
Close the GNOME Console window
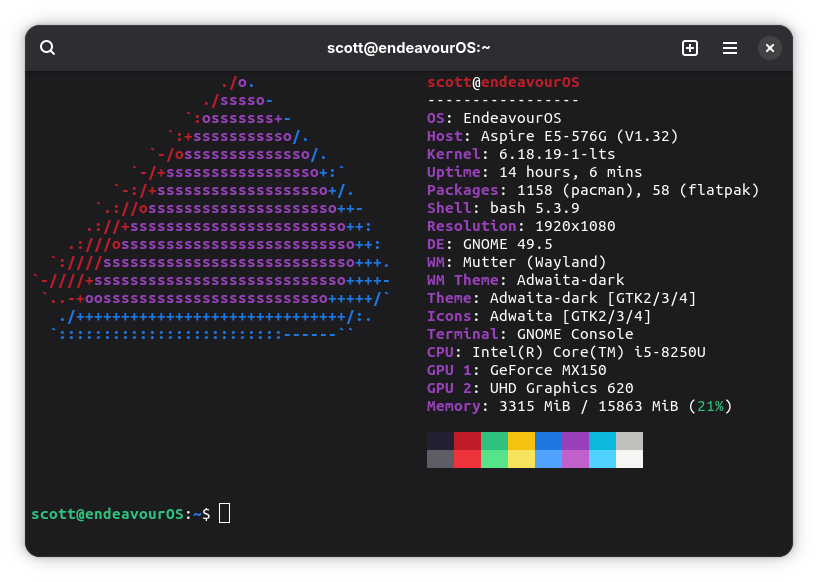pos(769,48)
